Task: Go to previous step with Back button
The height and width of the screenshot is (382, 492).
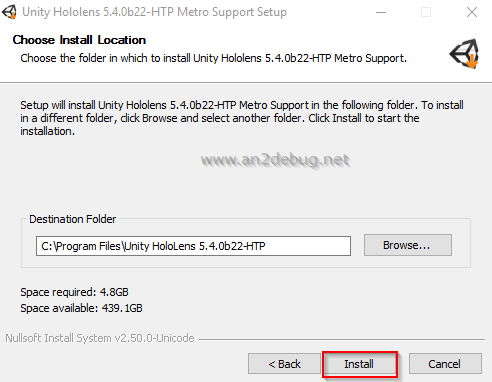Action: pyautogui.click(x=284, y=364)
